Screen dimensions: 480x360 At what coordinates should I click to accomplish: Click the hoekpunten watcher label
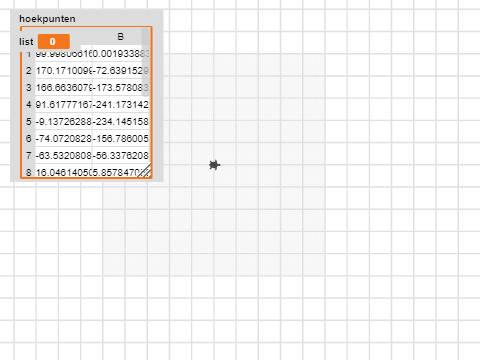click(x=47, y=19)
